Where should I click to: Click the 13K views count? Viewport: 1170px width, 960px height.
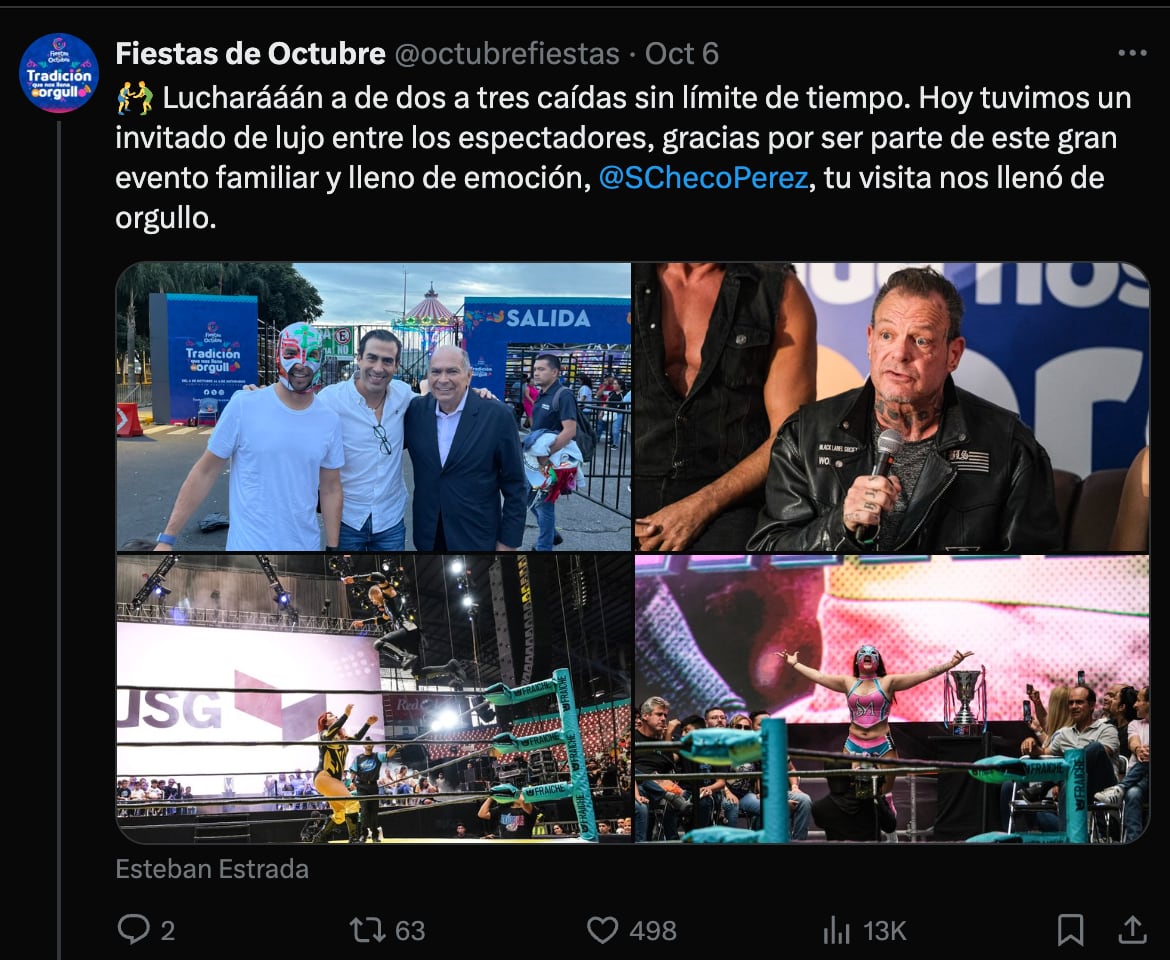tap(885, 931)
